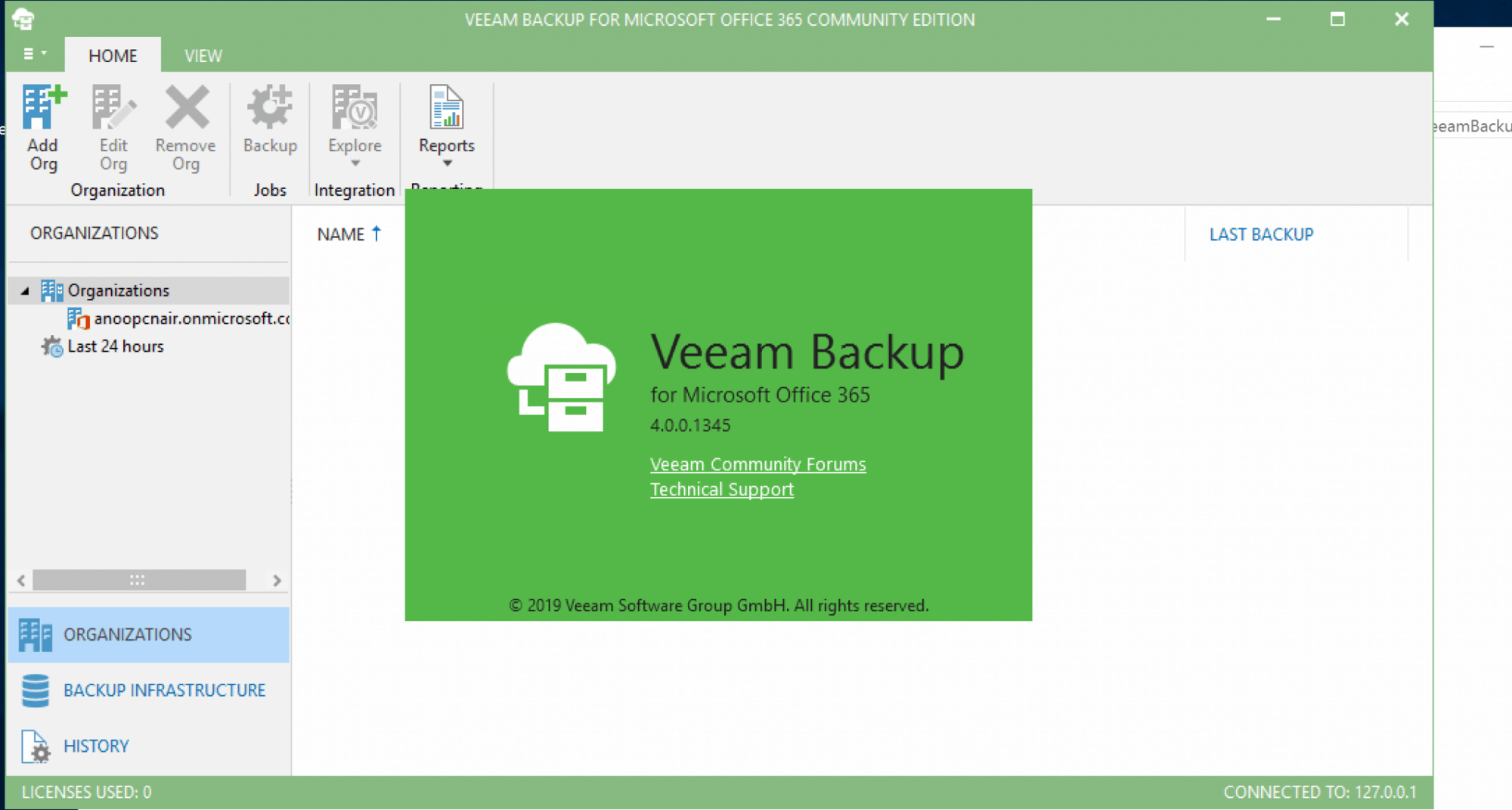Select the Organizations root tree item

pyautogui.click(x=119, y=290)
